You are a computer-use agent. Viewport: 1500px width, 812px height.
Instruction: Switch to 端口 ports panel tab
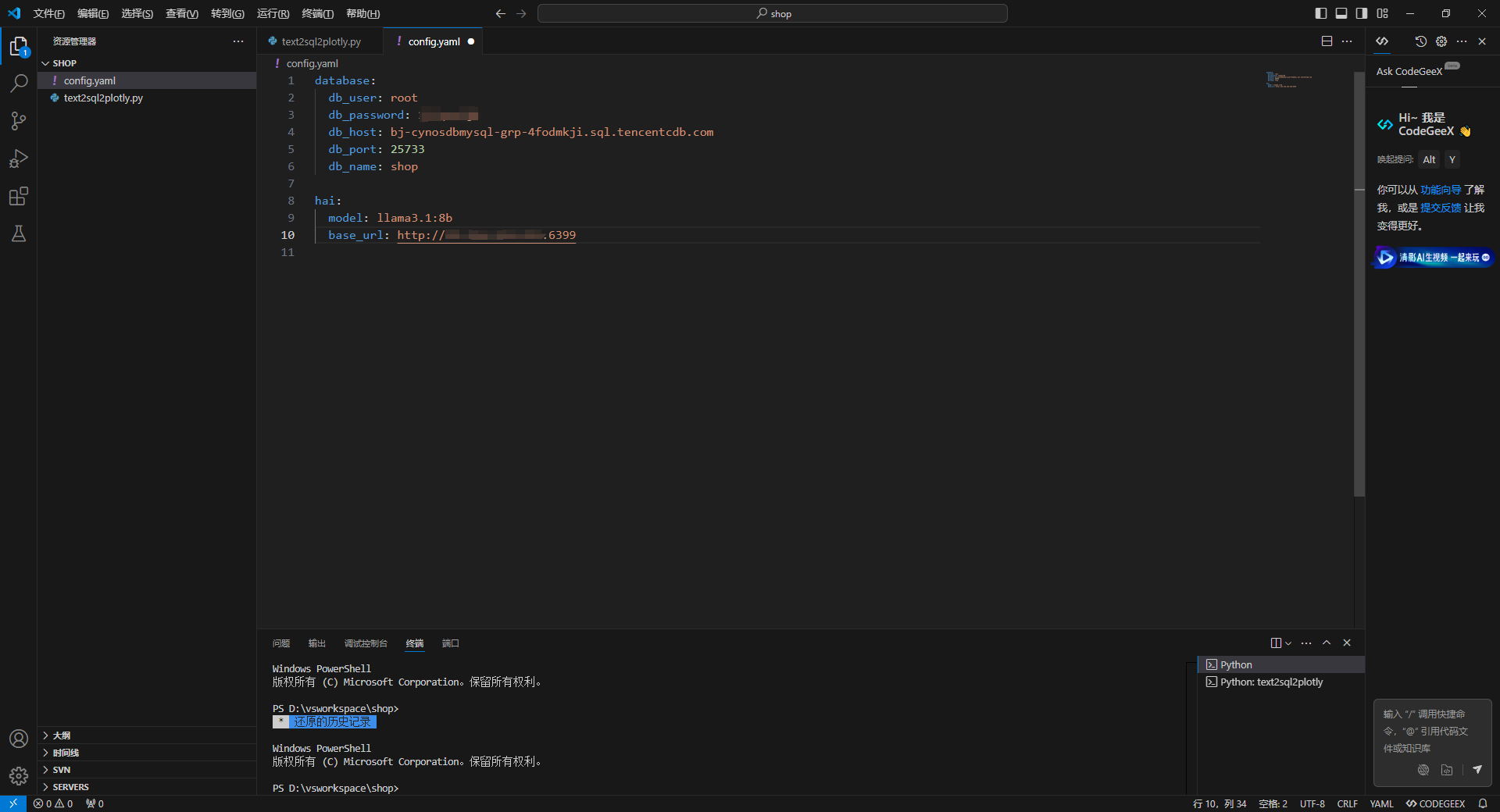coord(451,643)
